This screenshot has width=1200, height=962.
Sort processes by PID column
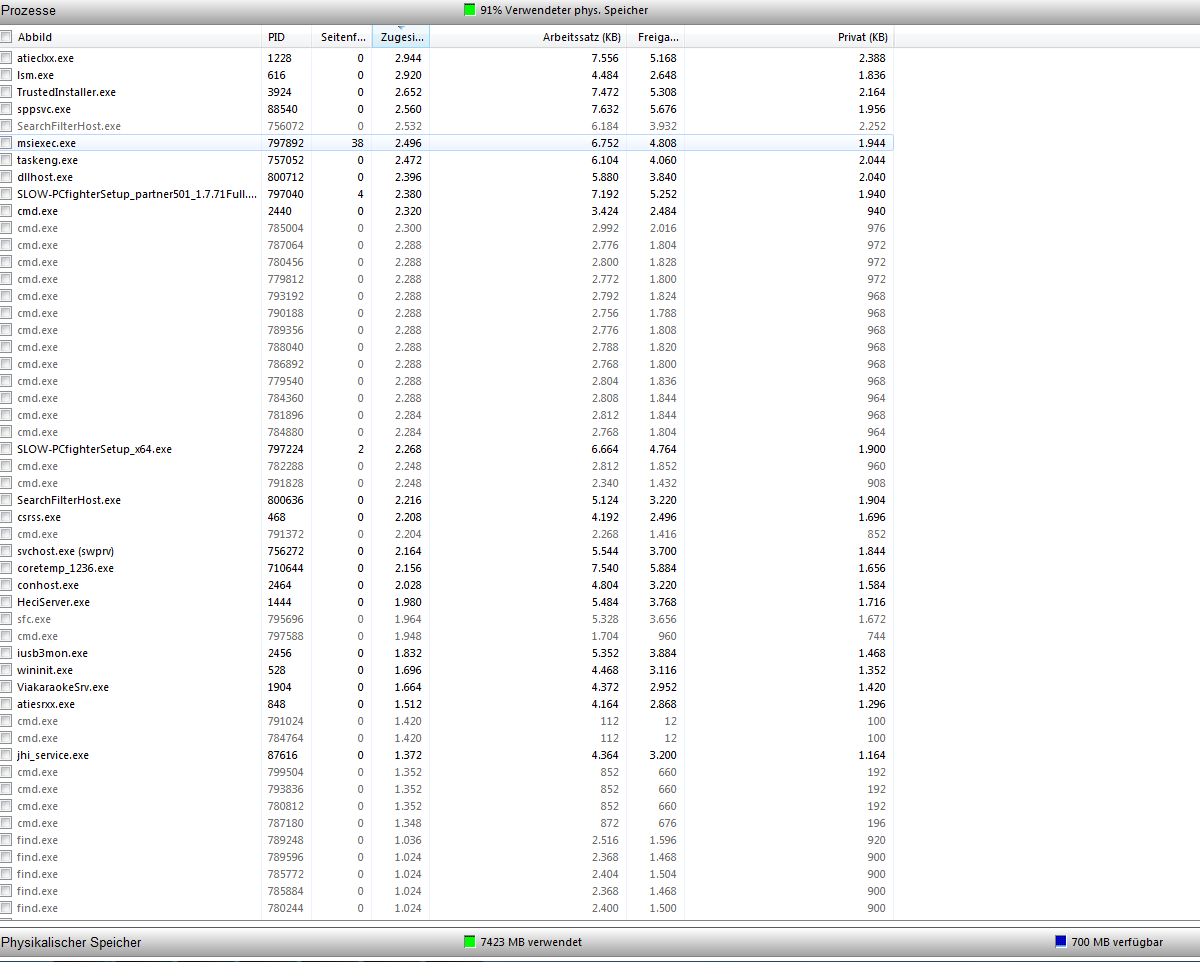[x=276, y=37]
